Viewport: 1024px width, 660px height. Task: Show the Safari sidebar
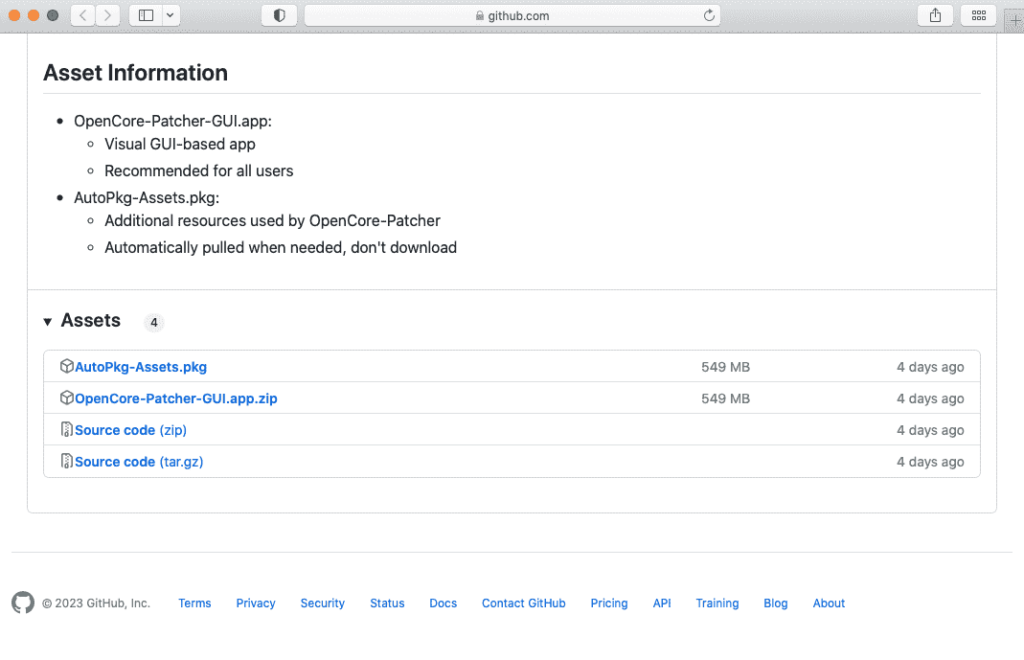point(146,15)
